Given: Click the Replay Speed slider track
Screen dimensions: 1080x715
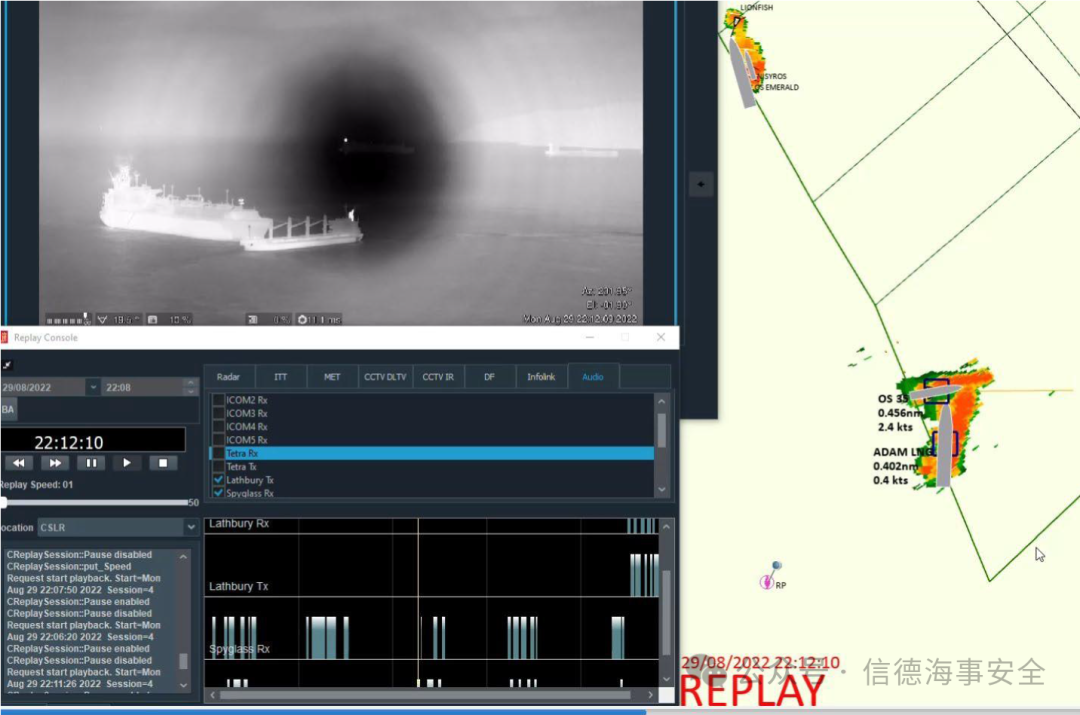Looking at the screenshot, I should 95,503.
